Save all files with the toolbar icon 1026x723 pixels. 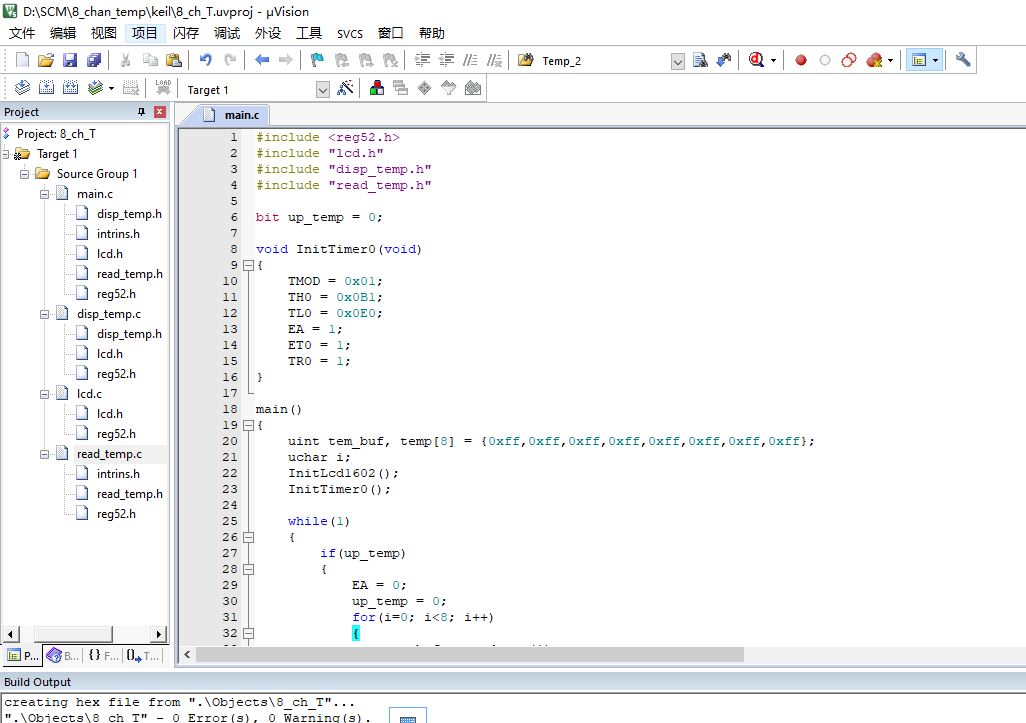(94, 60)
